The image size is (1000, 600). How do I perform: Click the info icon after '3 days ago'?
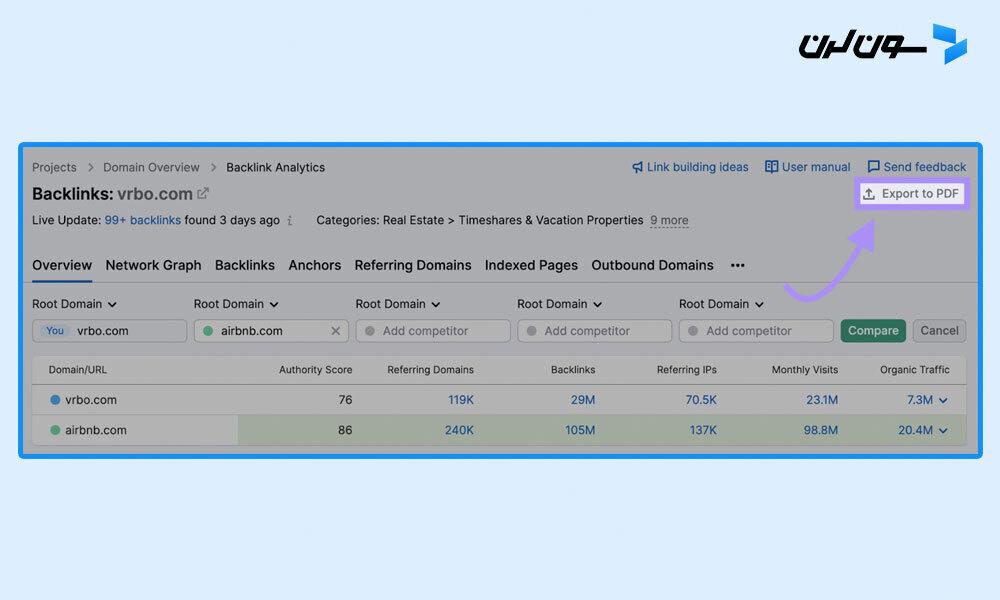tap(290, 220)
